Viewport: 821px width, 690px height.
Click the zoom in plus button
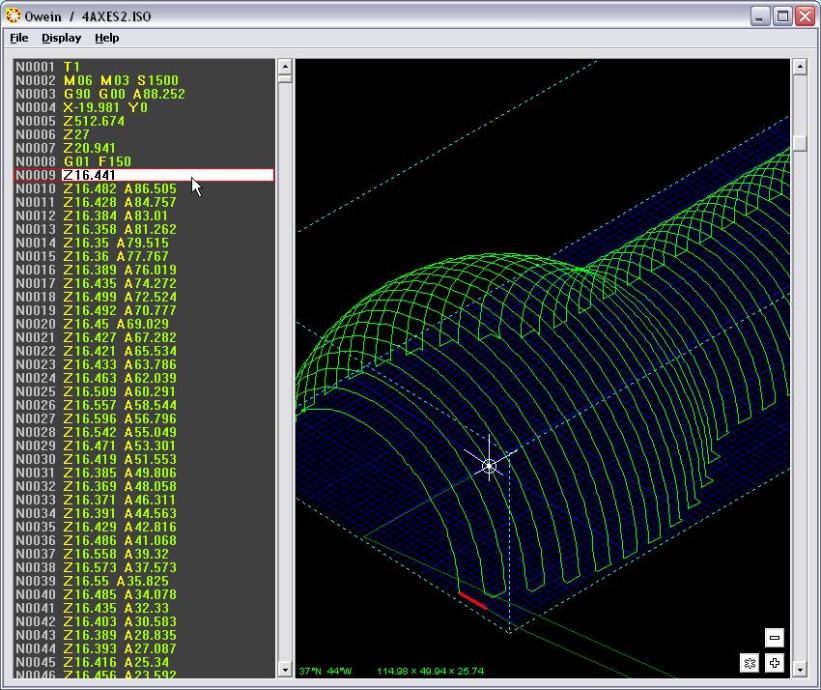[774, 663]
